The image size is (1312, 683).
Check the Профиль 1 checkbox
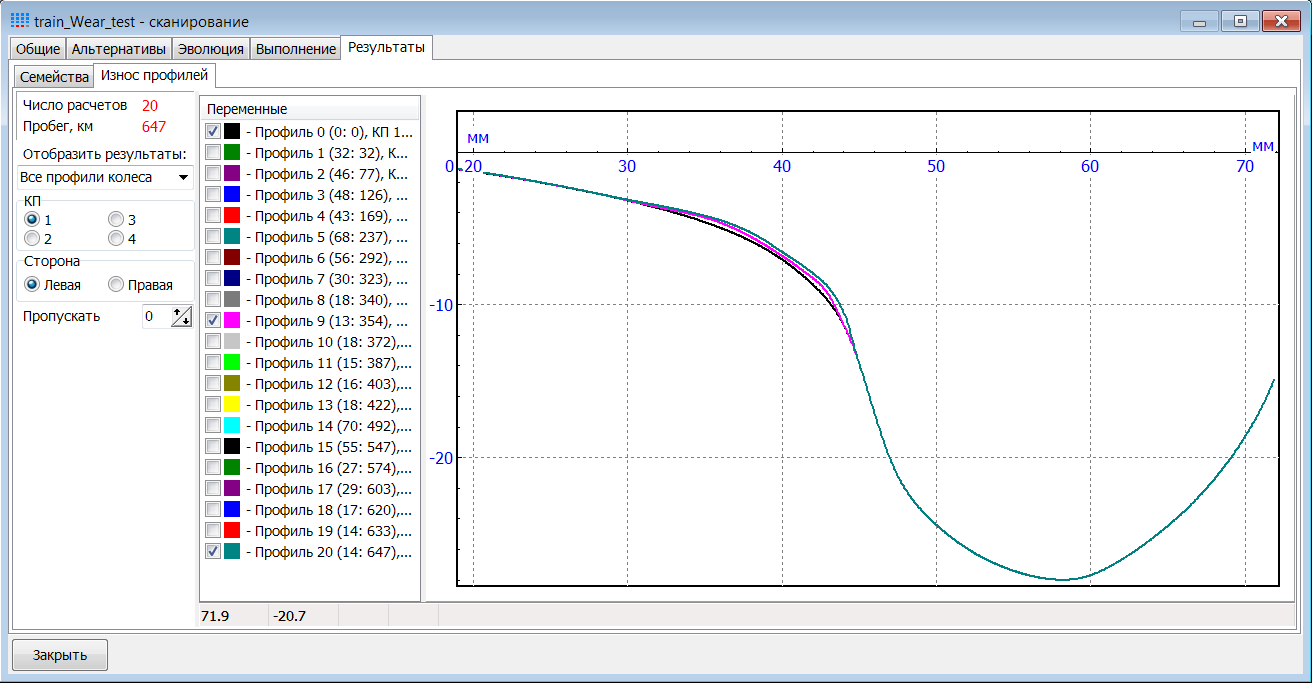click(213, 152)
